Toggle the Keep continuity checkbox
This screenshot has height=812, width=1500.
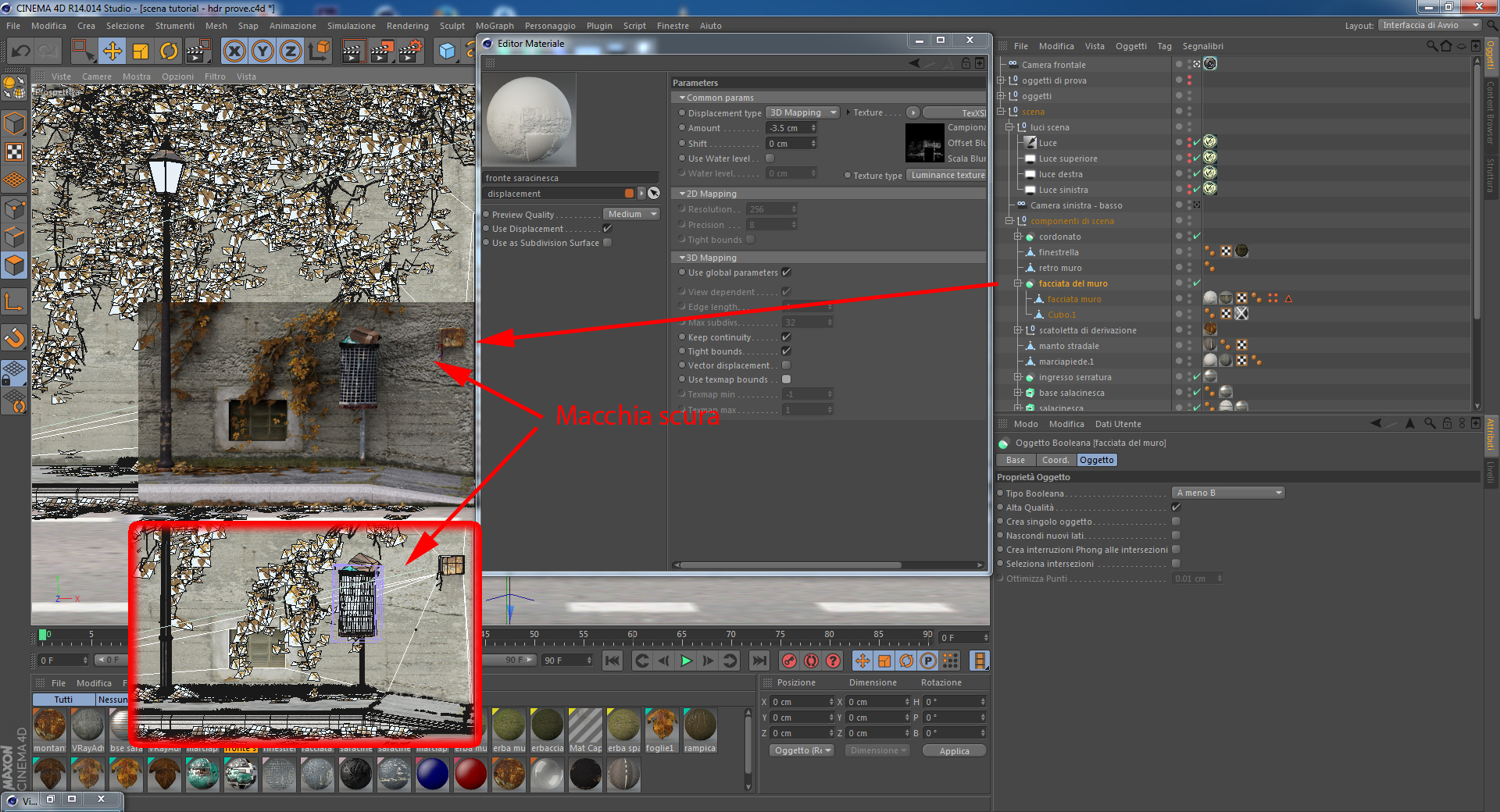tap(787, 337)
